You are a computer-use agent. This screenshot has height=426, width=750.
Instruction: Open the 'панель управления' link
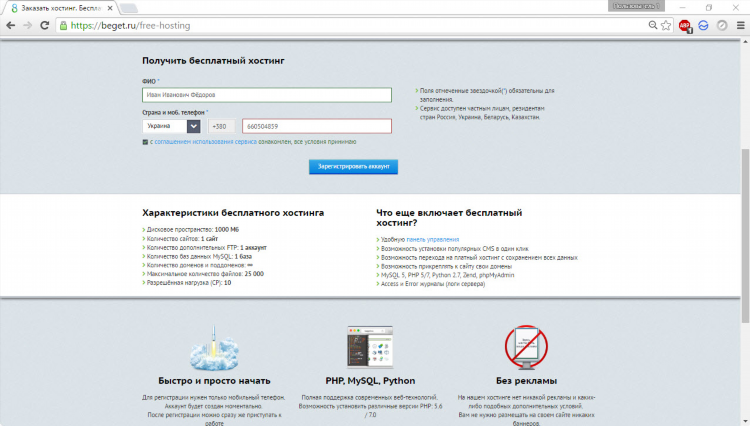(432, 240)
